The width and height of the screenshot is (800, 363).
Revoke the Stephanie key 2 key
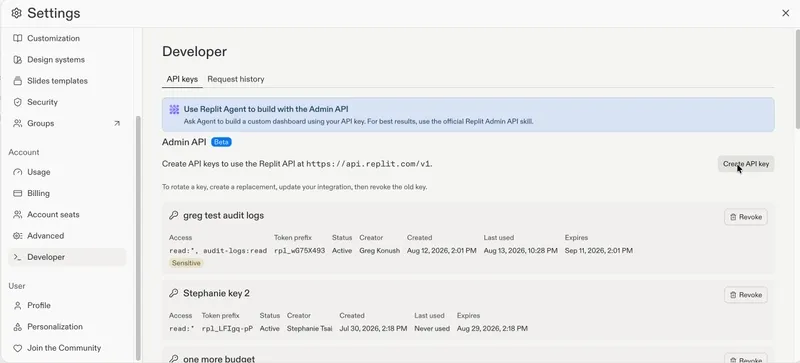click(746, 295)
